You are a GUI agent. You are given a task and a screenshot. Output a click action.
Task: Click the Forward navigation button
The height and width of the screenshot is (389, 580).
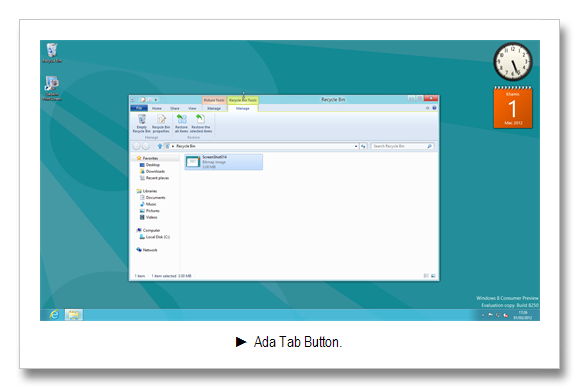(x=146, y=146)
